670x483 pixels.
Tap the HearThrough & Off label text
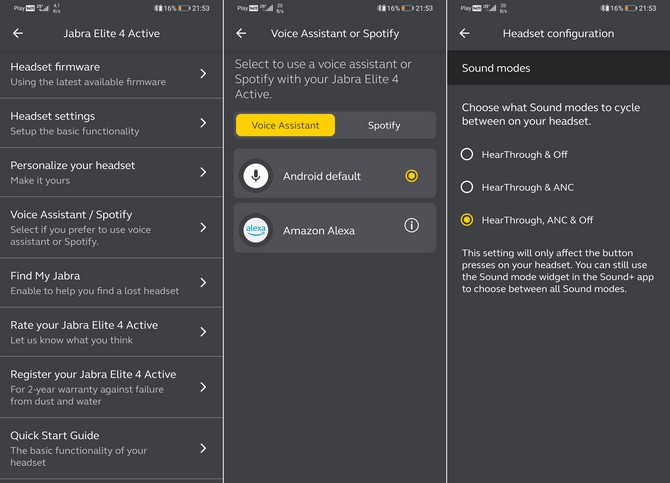coord(524,155)
